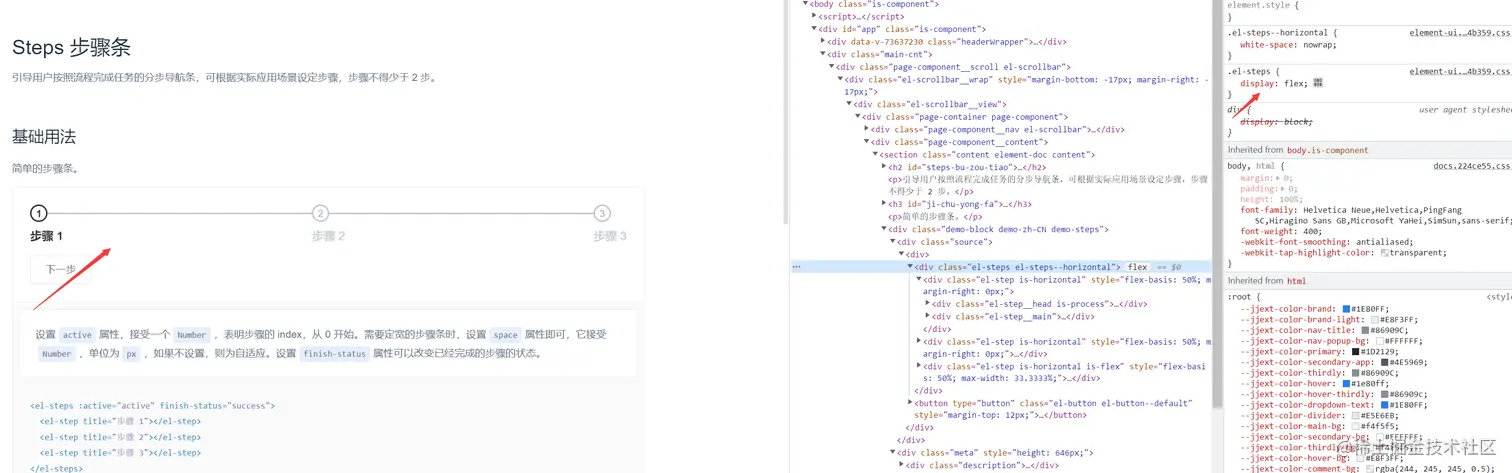This screenshot has width=1512, height=473.
Task: Collapse the section content element-doc node
Action: click(875, 155)
